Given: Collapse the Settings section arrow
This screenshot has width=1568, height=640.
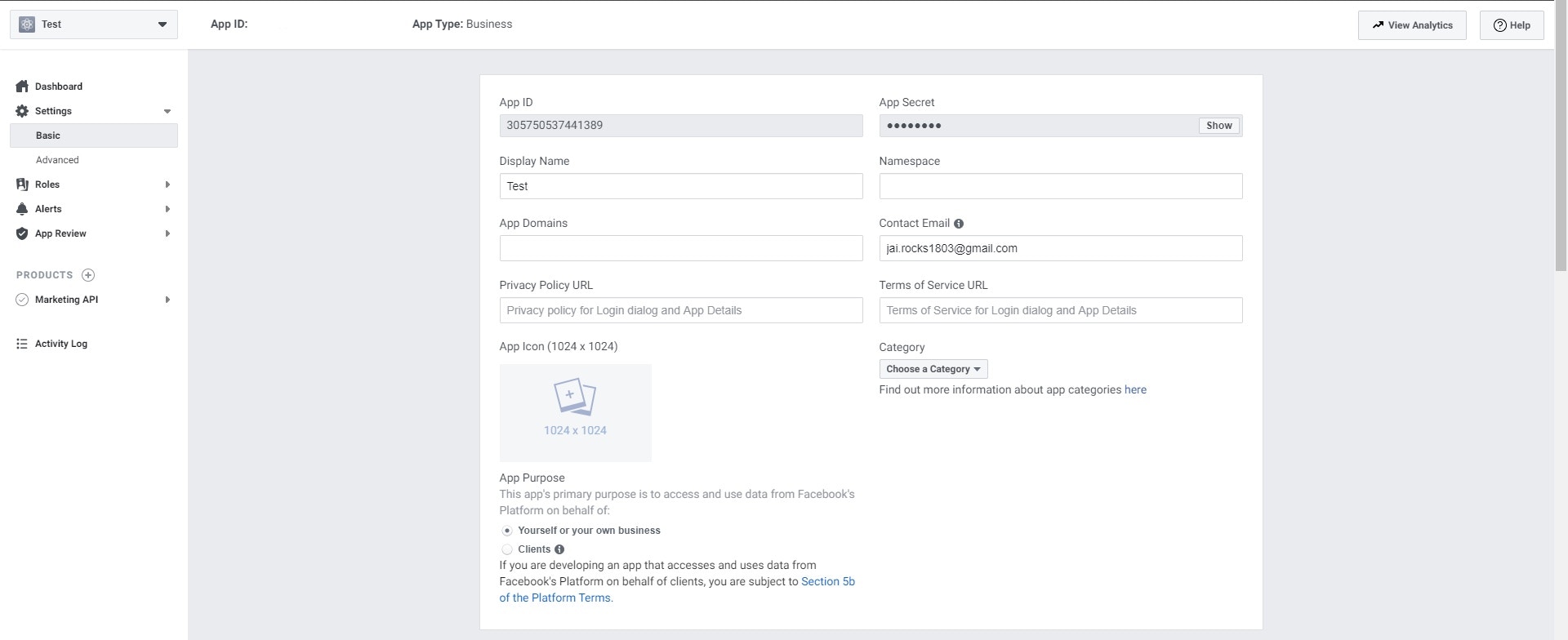Looking at the screenshot, I should click(x=167, y=111).
